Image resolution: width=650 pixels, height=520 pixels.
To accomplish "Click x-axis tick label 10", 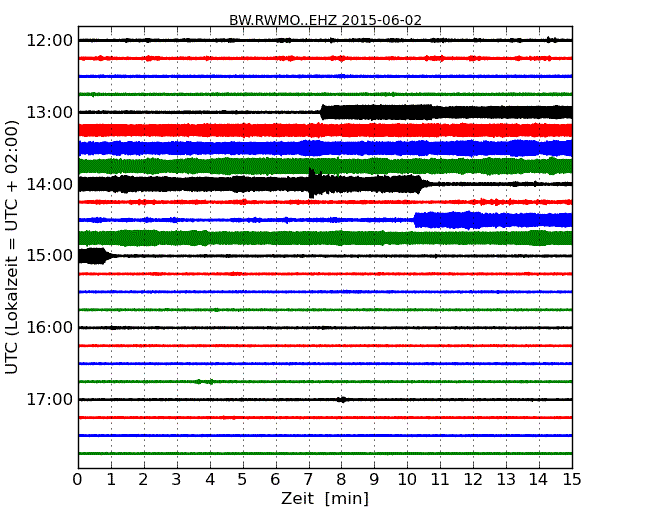I will (x=407, y=480).
